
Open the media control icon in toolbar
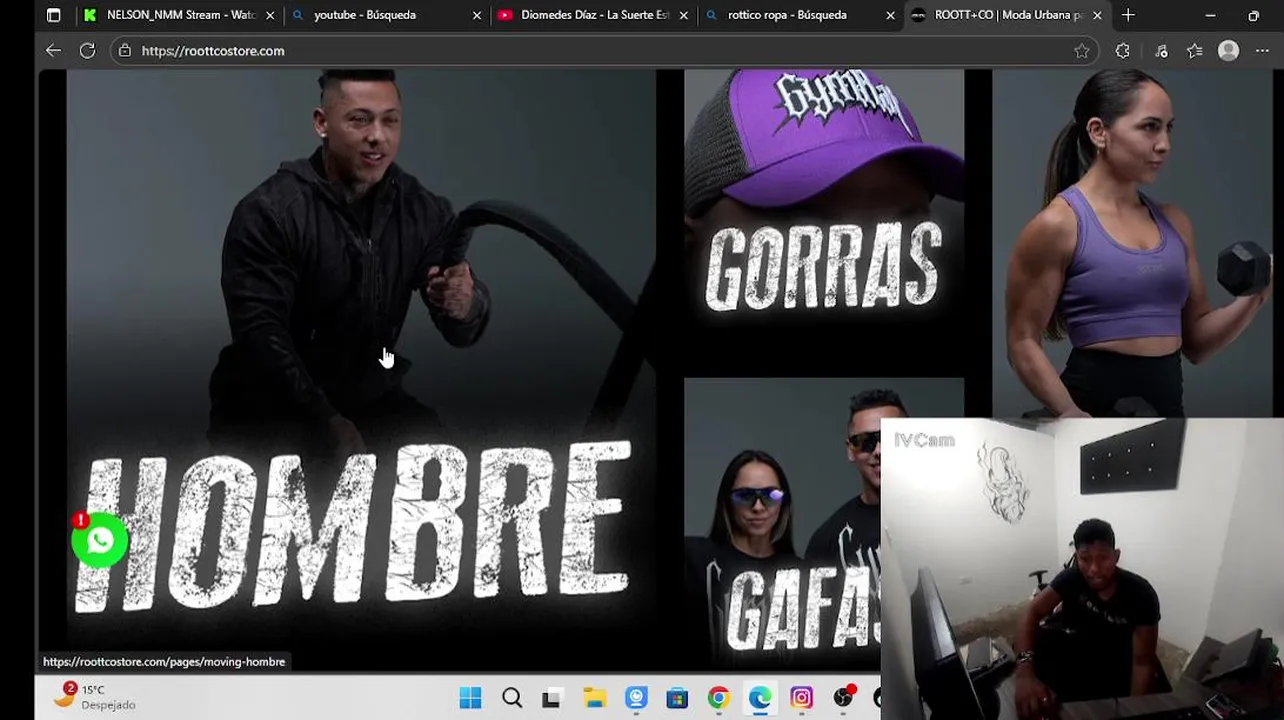click(1160, 51)
